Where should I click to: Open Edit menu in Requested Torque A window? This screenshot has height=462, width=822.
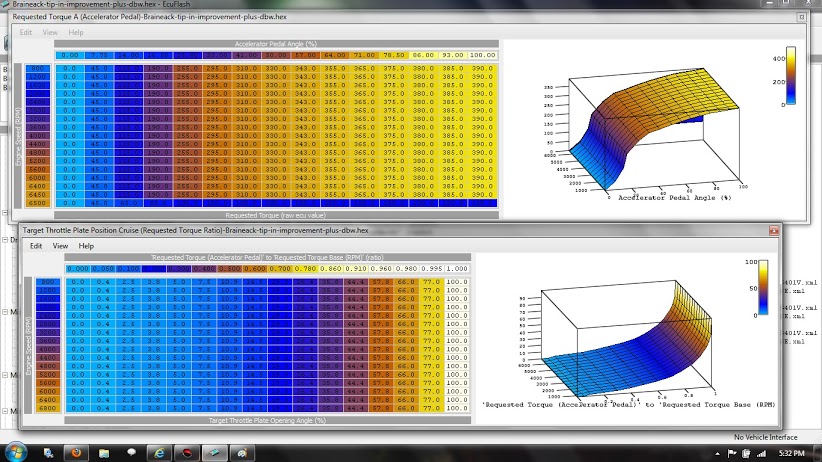27,32
